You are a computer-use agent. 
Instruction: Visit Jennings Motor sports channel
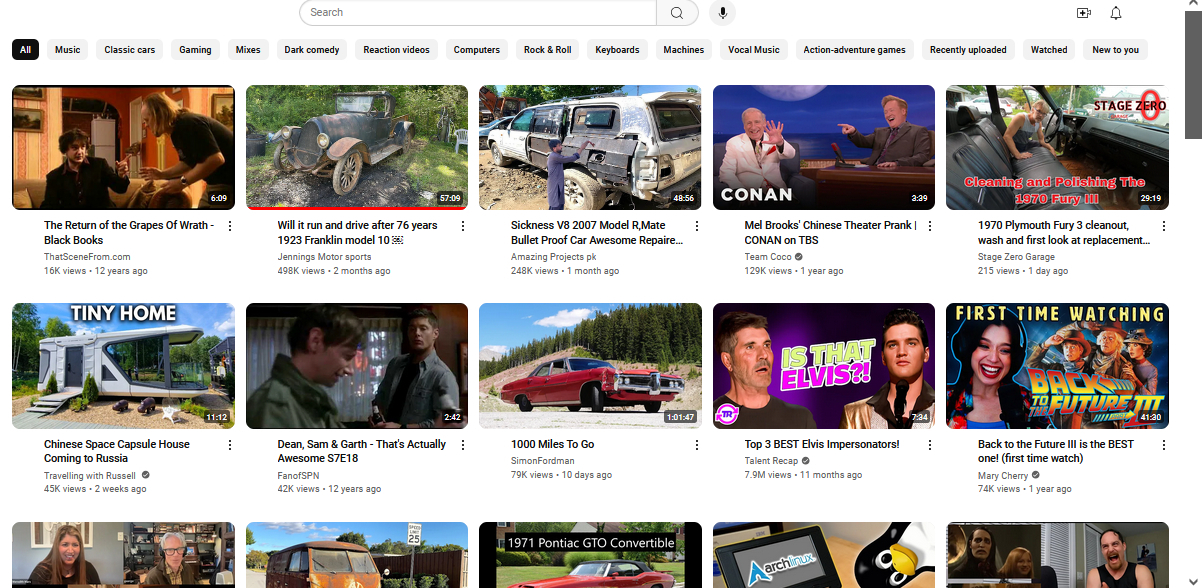click(324, 257)
